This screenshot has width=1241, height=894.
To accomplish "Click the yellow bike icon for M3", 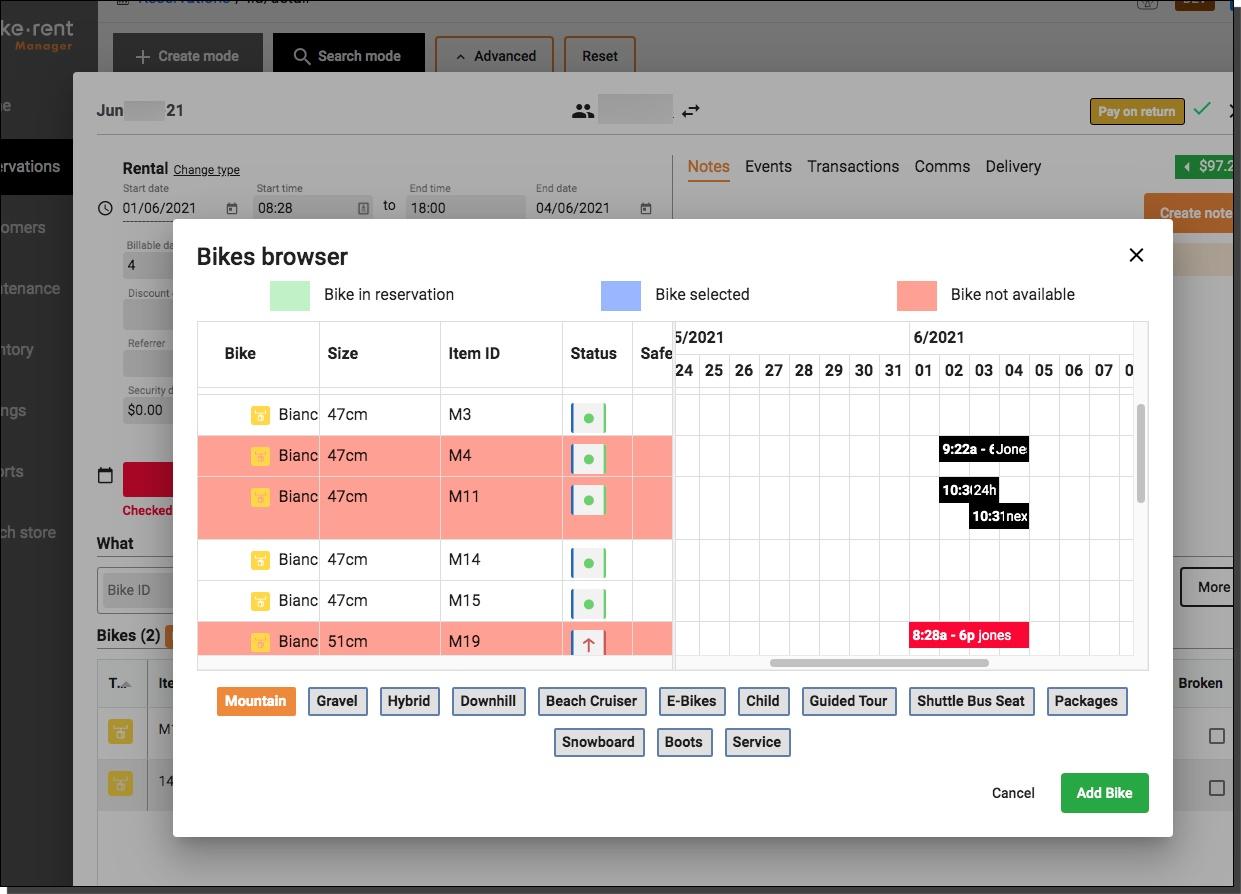I will [260, 415].
